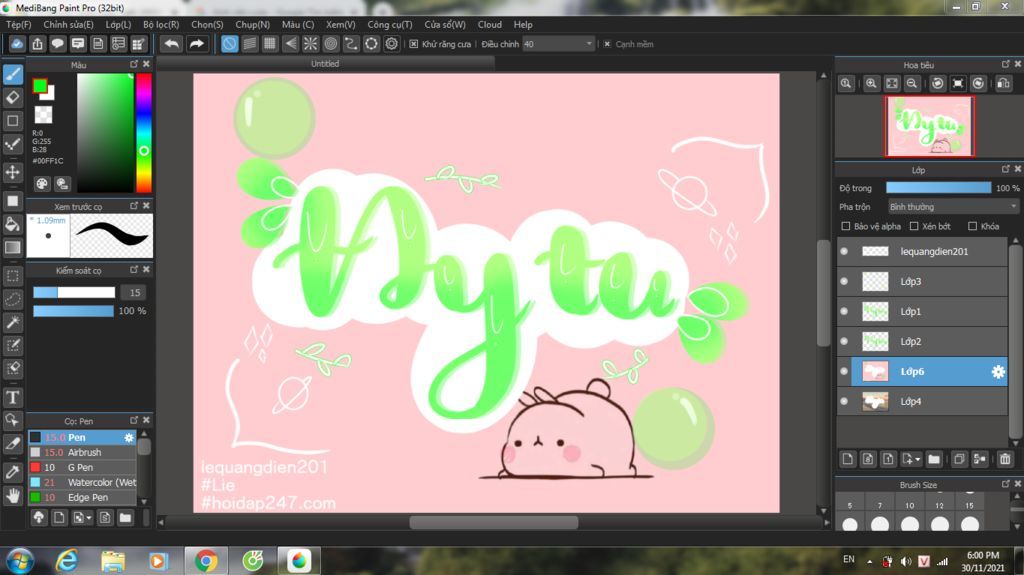1024x575 pixels.
Task: Select the Bucket fill tool
Action: [x=12, y=225]
